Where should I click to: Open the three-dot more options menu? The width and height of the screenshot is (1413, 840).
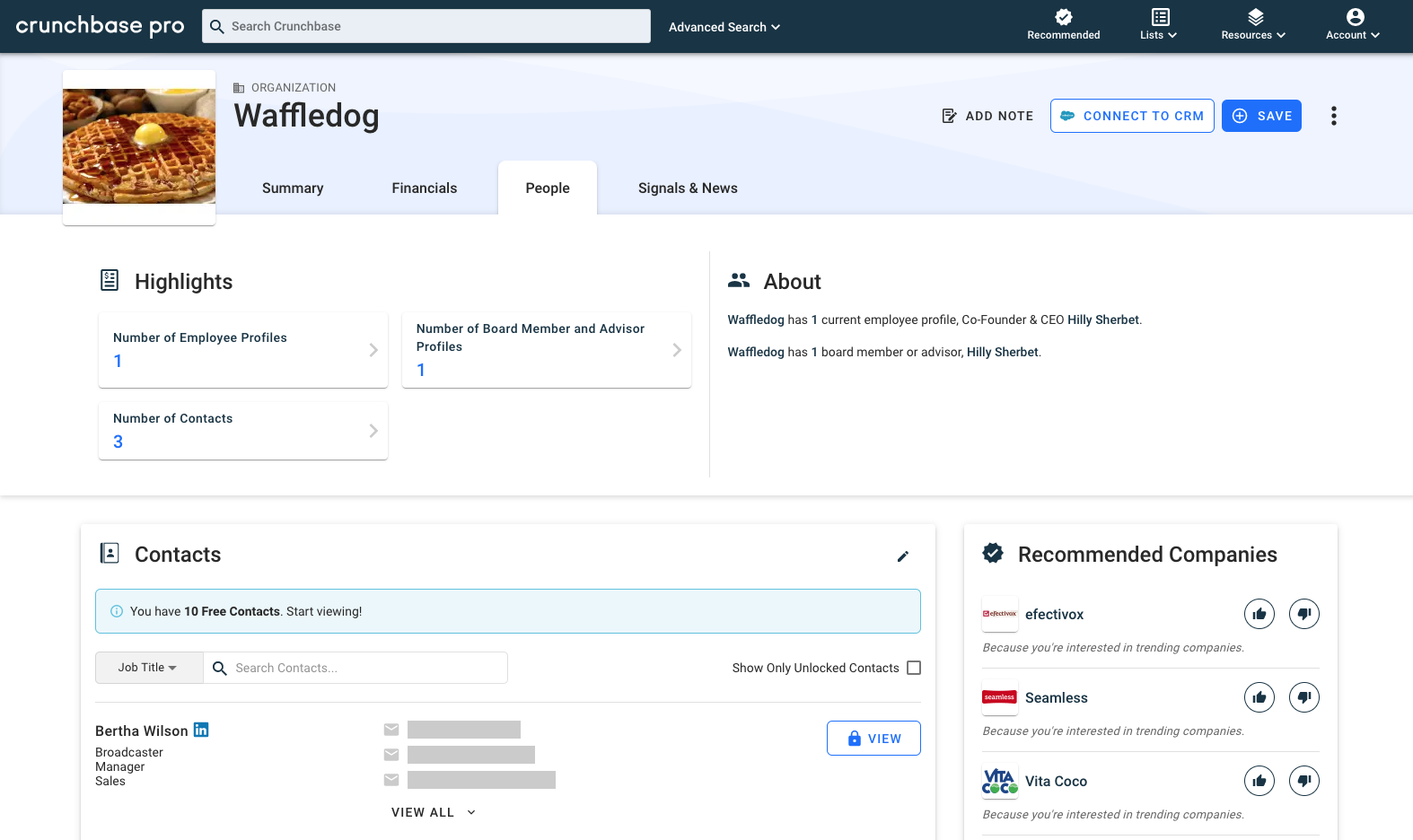pyautogui.click(x=1334, y=116)
